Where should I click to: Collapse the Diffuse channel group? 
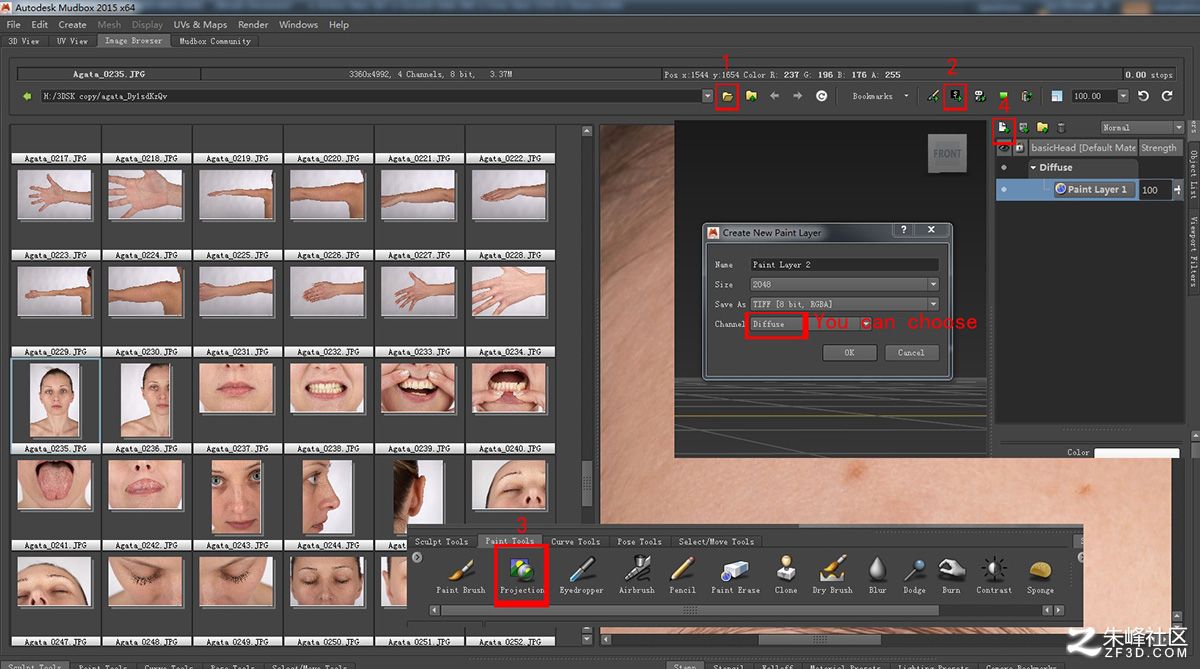coord(1034,168)
